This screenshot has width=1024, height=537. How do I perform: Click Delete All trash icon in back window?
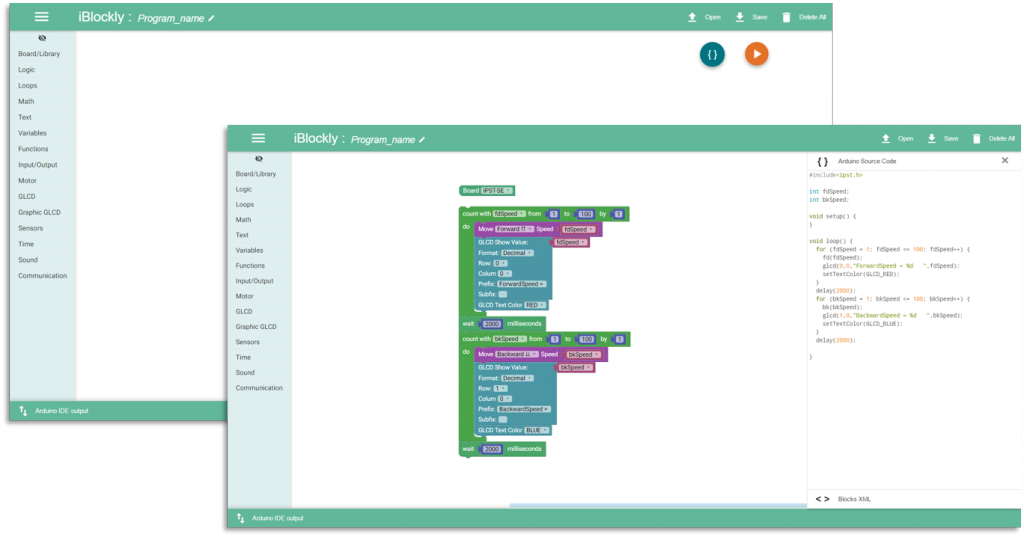coord(786,18)
